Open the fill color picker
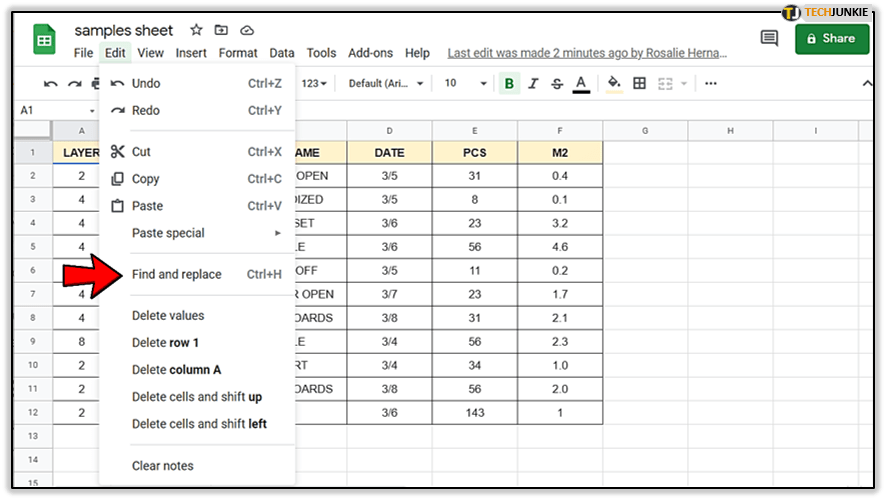The width and height of the screenshot is (886, 500). coord(614,84)
